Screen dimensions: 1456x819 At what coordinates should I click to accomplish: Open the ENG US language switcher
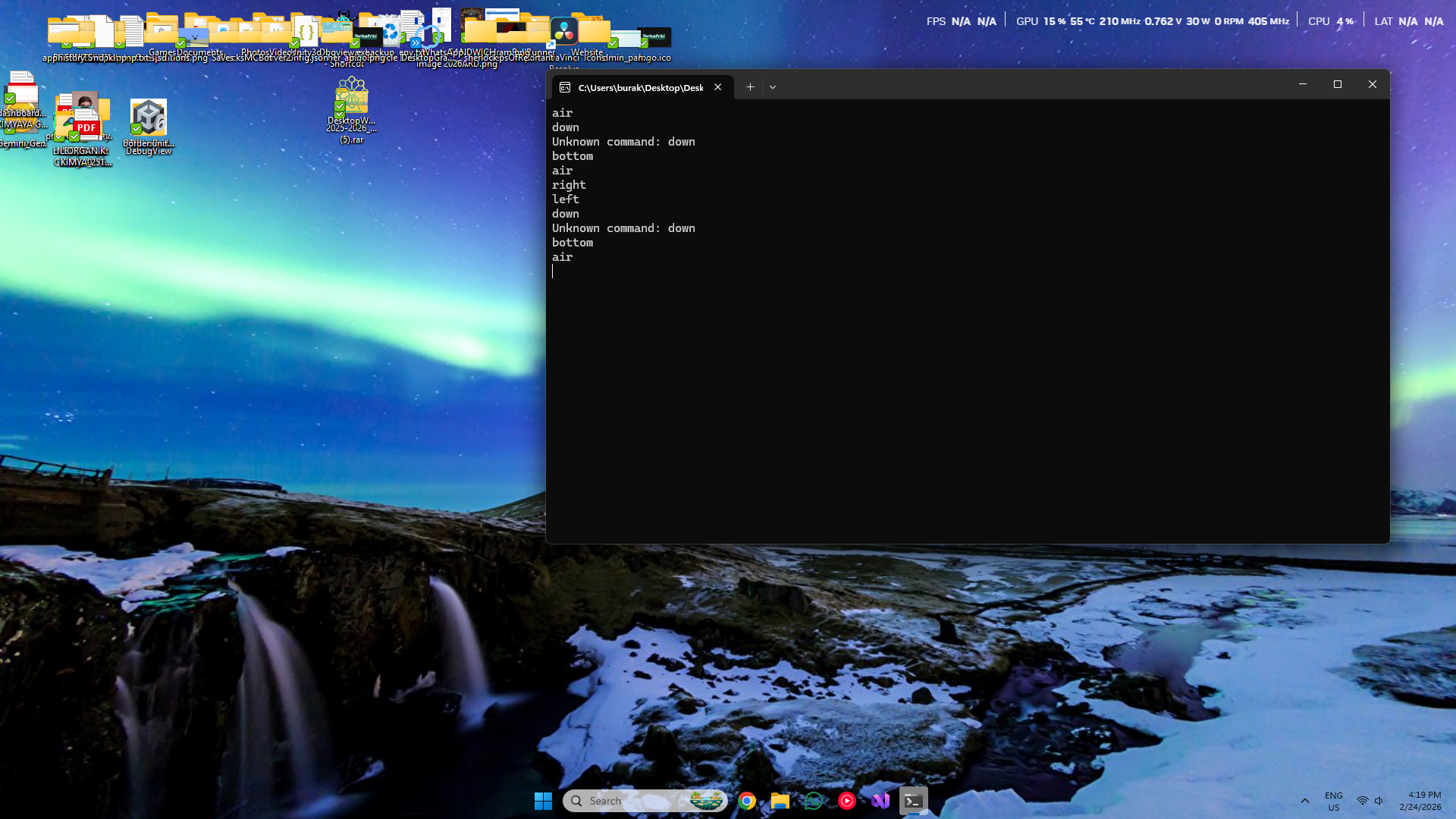coord(1334,801)
